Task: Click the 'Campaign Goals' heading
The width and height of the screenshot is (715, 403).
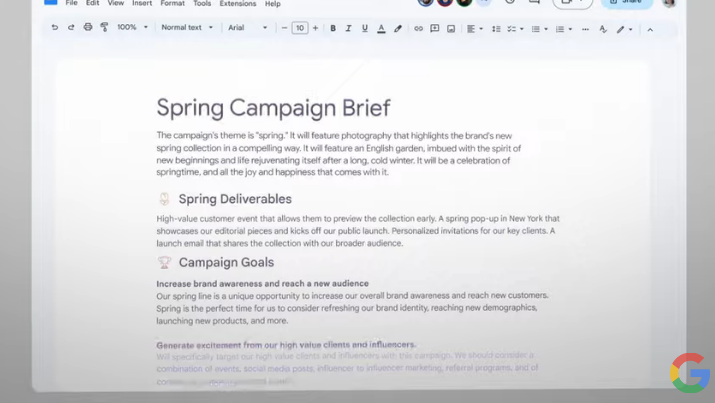Action: (x=226, y=262)
